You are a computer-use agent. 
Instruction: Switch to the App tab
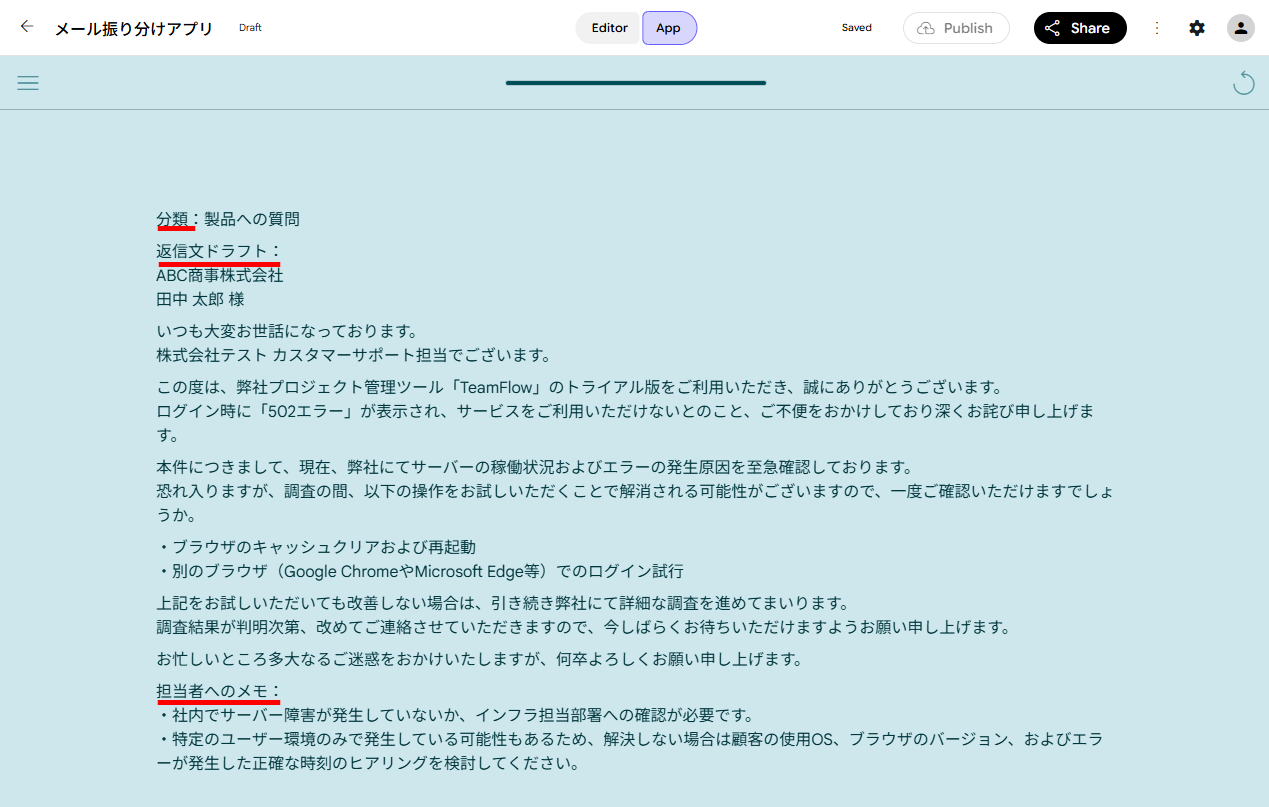pos(669,28)
